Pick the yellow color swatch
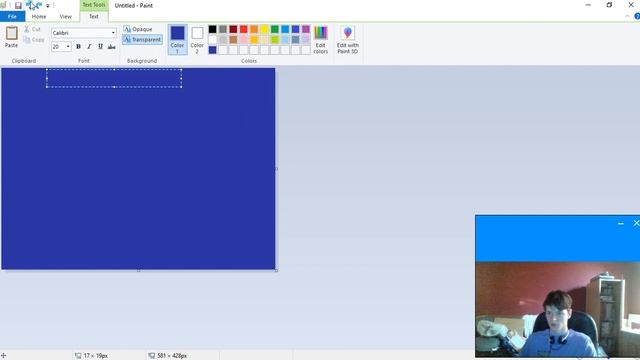The image size is (640, 360). [x=264, y=29]
